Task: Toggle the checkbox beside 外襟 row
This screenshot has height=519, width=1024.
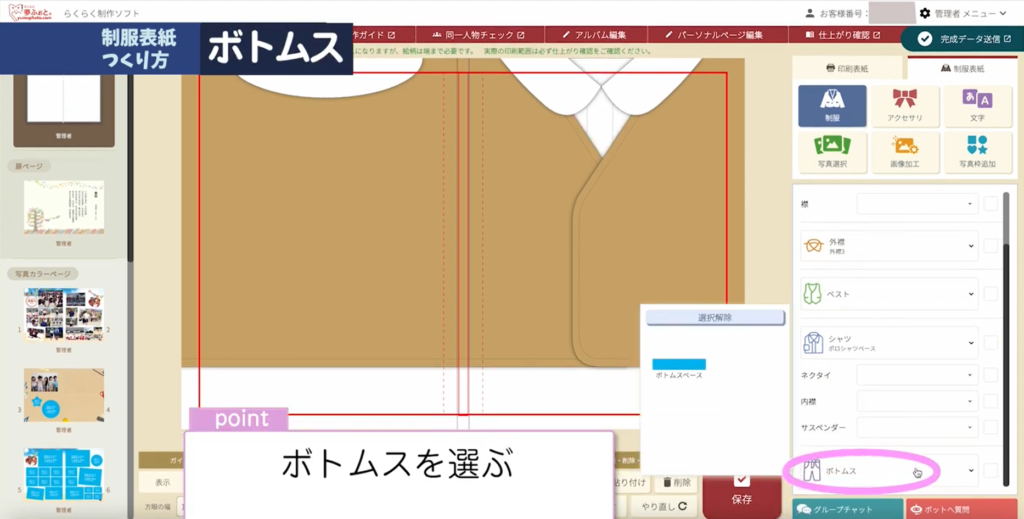Action: pos(990,245)
